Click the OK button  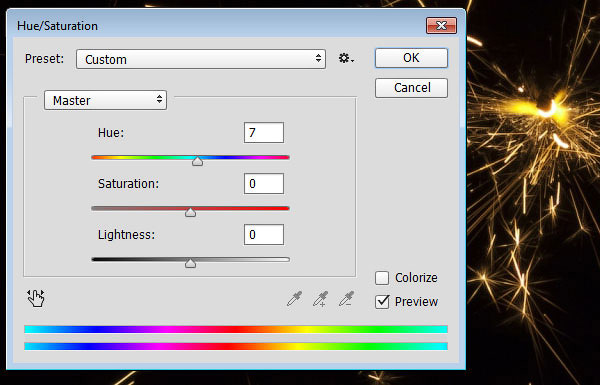click(411, 58)
